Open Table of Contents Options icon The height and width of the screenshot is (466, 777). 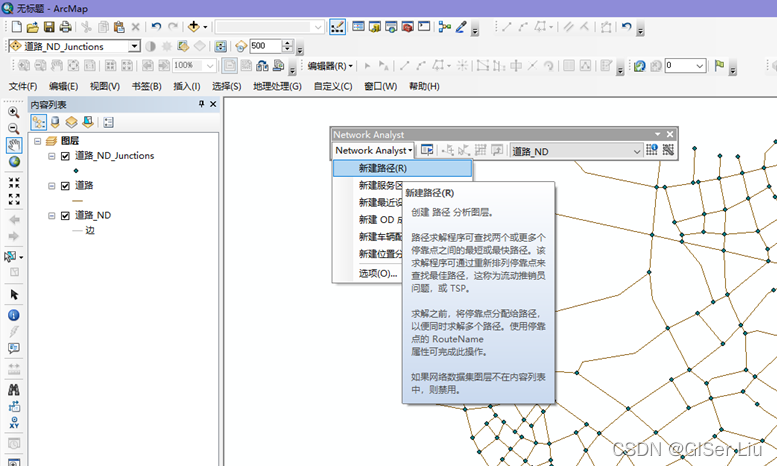pyautogui.click(x=109, y=122)
